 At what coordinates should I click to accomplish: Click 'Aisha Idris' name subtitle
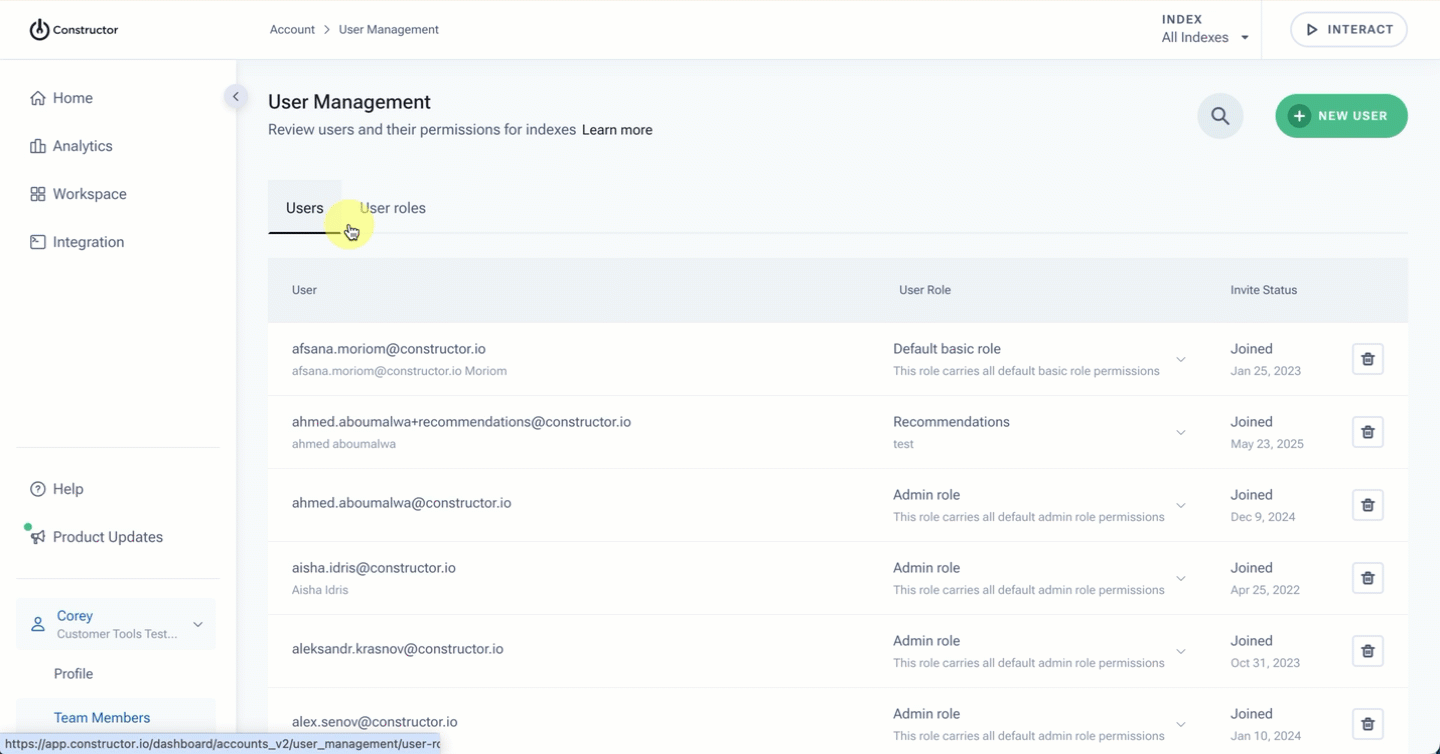coord(320,590)
